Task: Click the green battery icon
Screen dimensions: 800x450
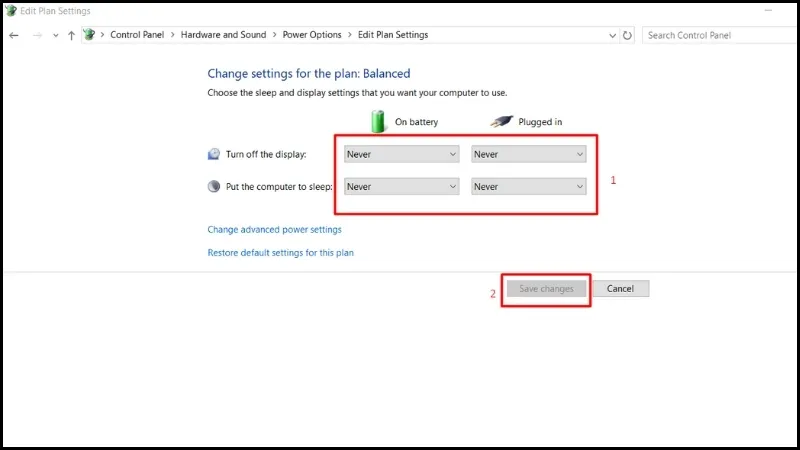Action: [x=378, y=121]
